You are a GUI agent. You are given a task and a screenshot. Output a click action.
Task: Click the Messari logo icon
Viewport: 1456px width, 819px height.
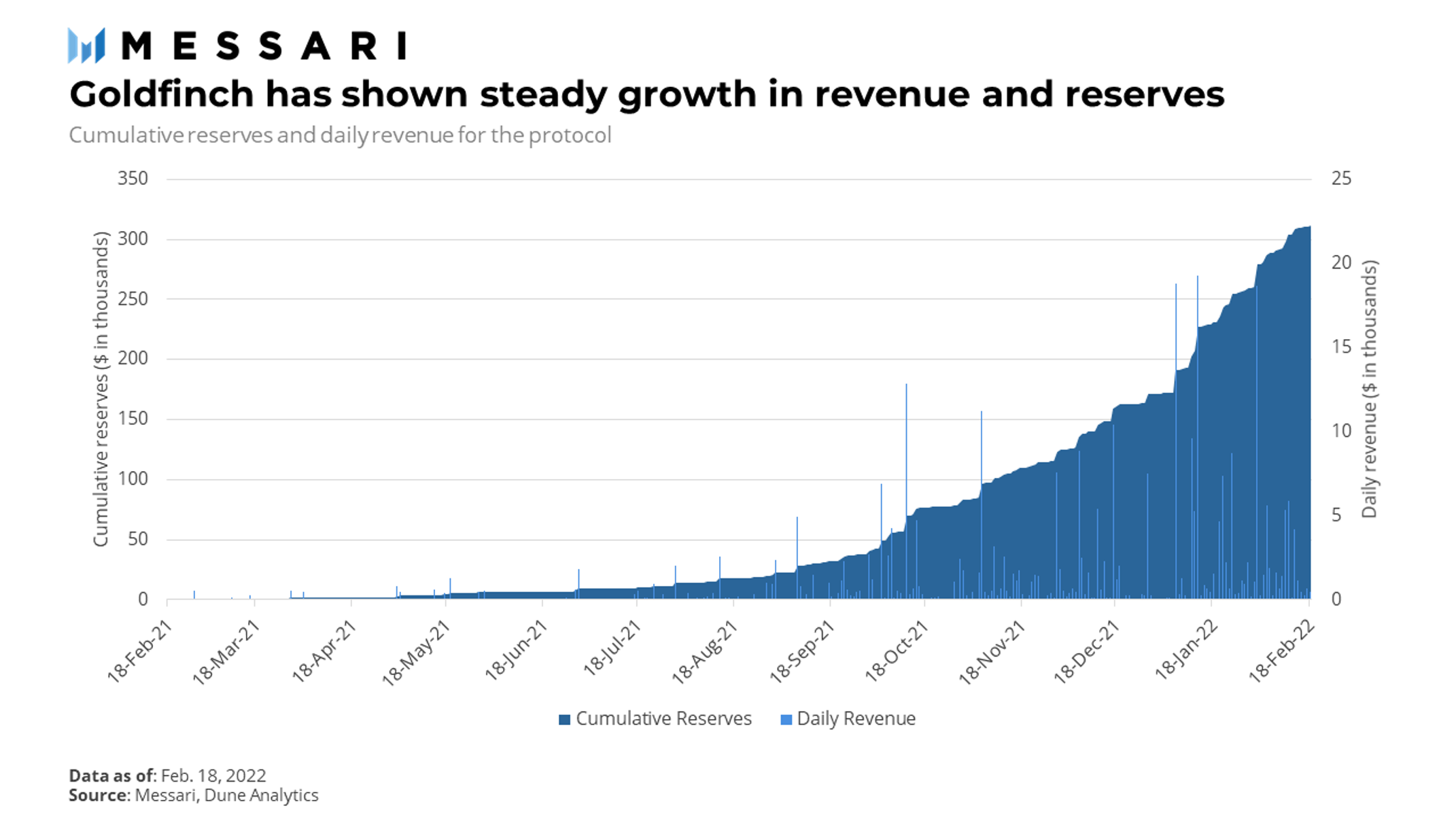tap(86, 46)
